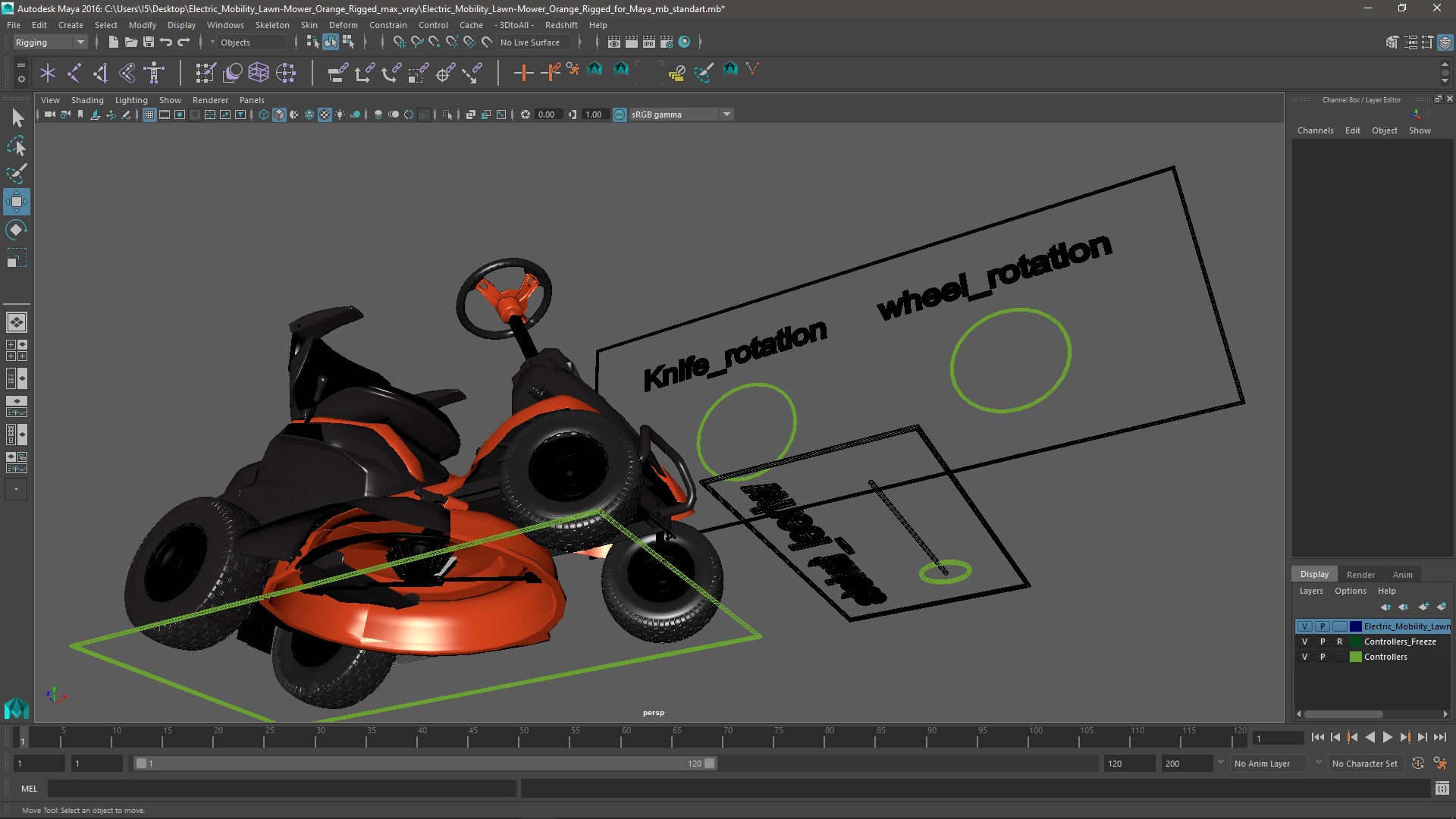The width and height of the screenshot is (1456, 819).
Task: Select the Move tool in toolbox
Action: tap(16, 202)
